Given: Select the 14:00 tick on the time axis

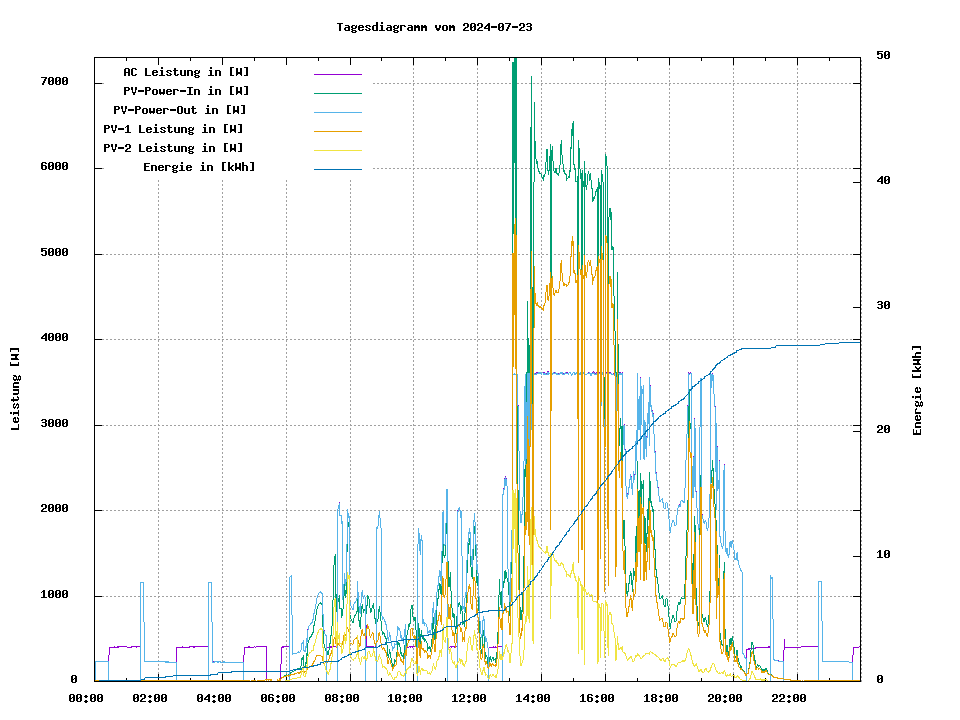Looking at the screenshot, I should (x=533, y=698).
